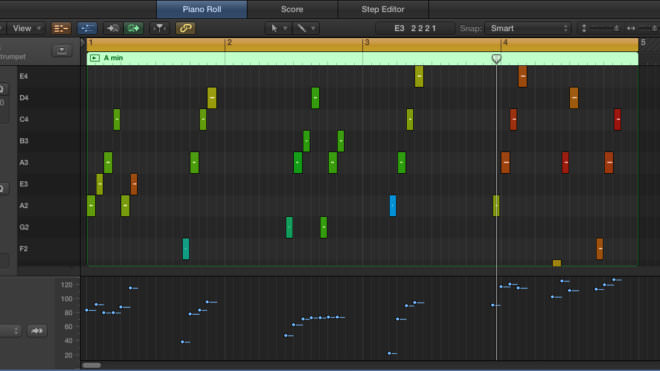The width and height of the screenshot is (660, 371).
Task: Click the playhead marker
Action: tap(497, 59)
